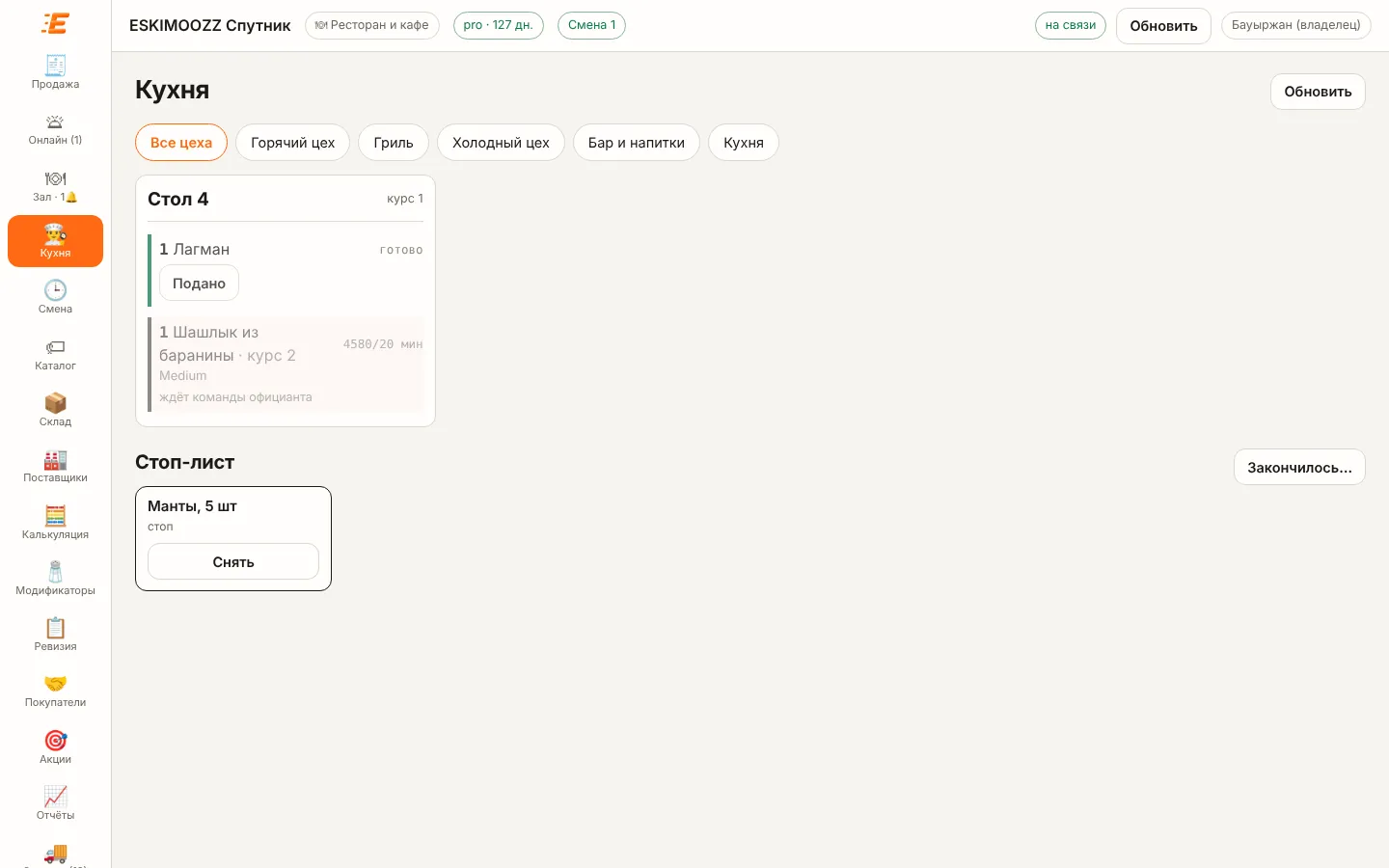Open the Поставщики factory icon

tap(55, 459)
